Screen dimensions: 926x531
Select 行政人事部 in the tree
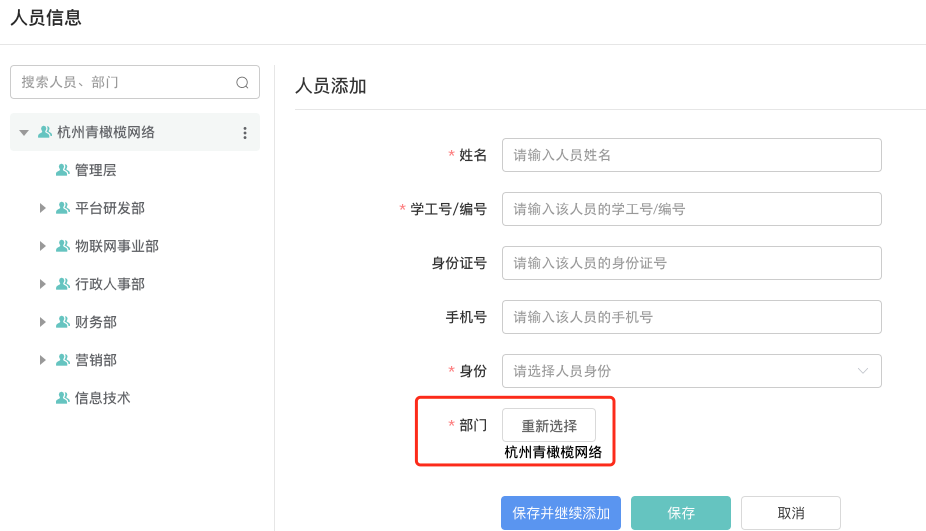110,284
